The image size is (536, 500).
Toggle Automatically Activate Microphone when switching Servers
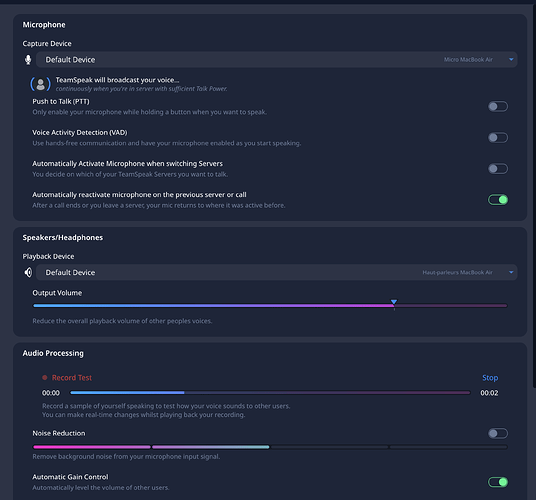tap(498, 169)
